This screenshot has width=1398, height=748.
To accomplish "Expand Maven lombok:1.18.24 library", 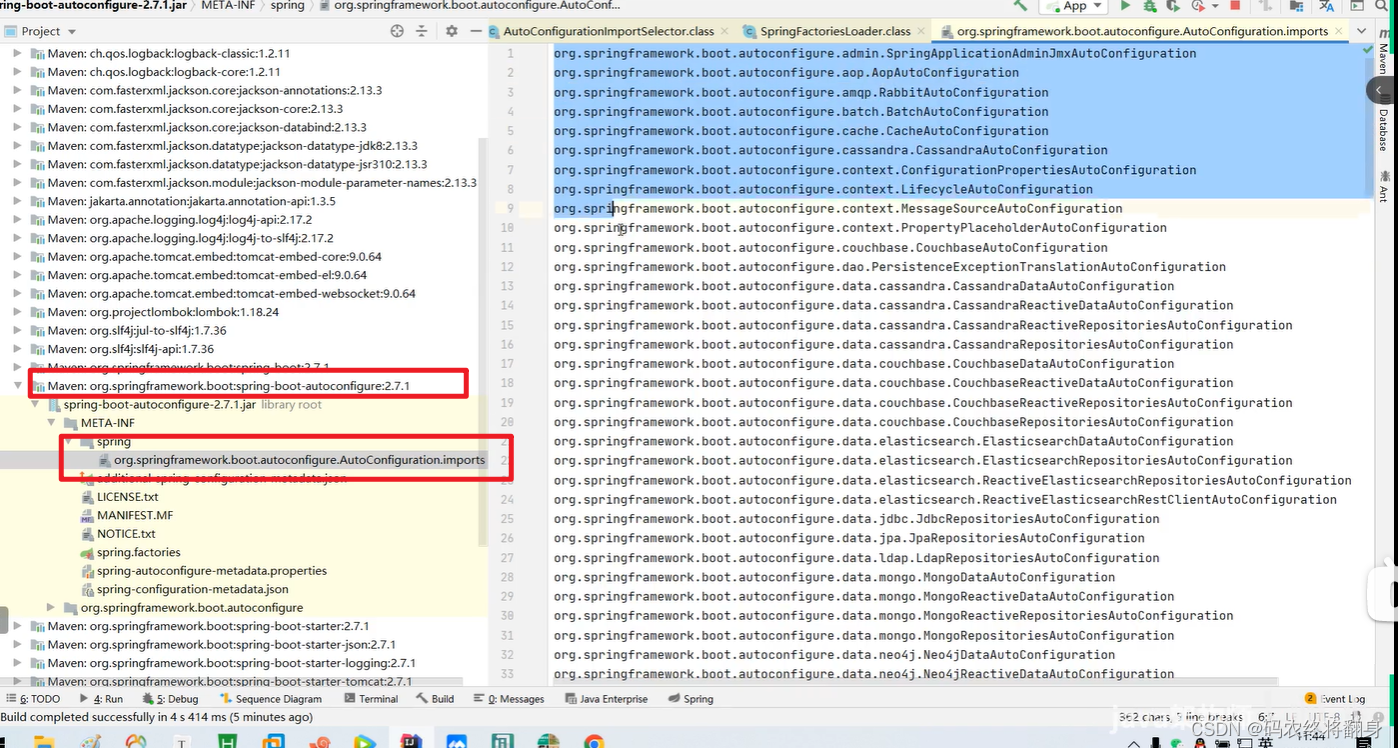I will (x=17, y=311).
